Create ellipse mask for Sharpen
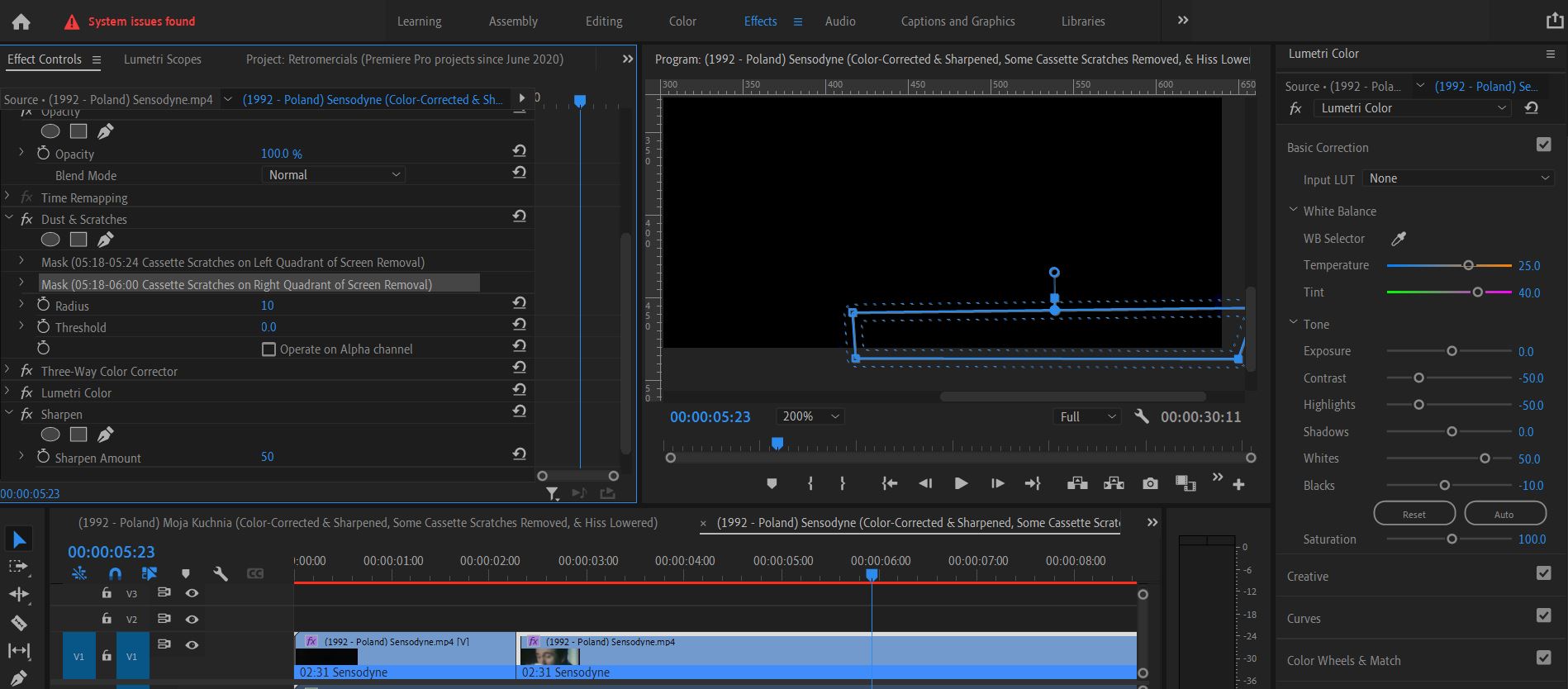Screen dimensions: 1568x689 pos(50,435)
